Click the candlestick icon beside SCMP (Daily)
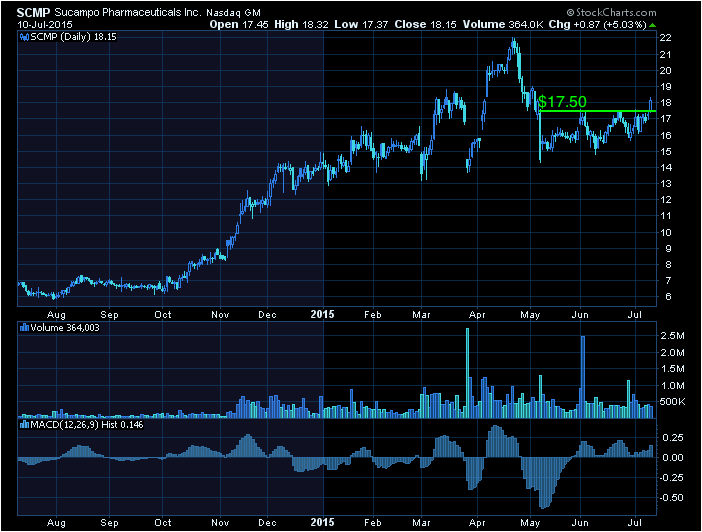The image size is (702, 532). [24, 37]
